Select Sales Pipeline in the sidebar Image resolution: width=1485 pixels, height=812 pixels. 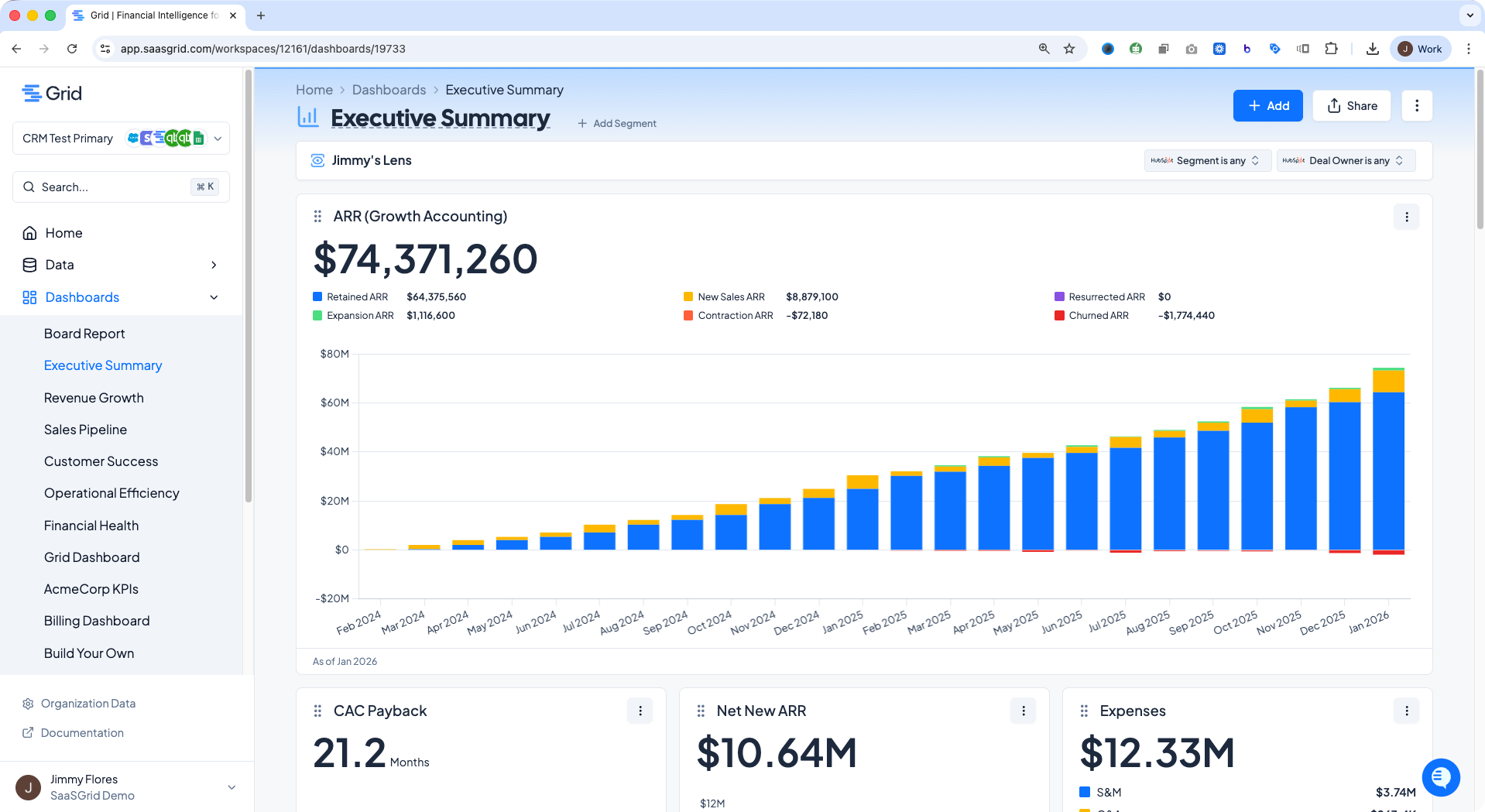click(85, 430)
